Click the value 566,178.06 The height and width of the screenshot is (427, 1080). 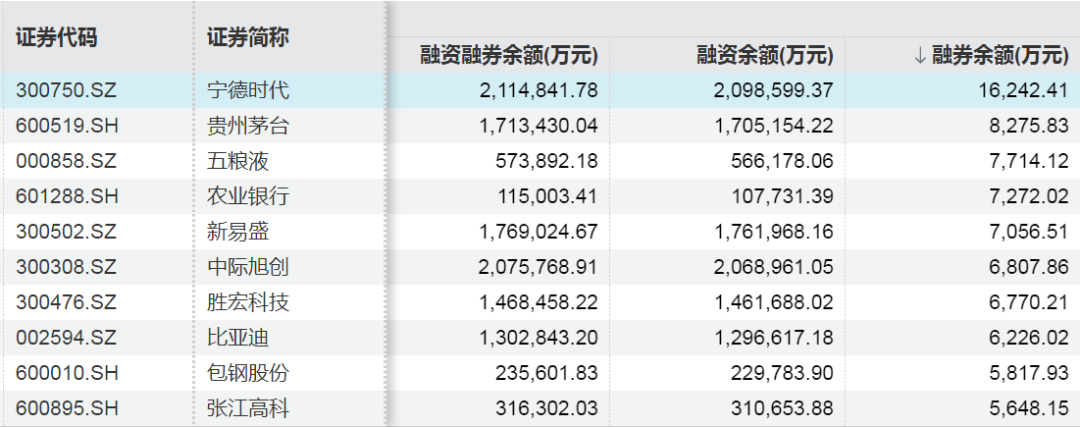781,161
